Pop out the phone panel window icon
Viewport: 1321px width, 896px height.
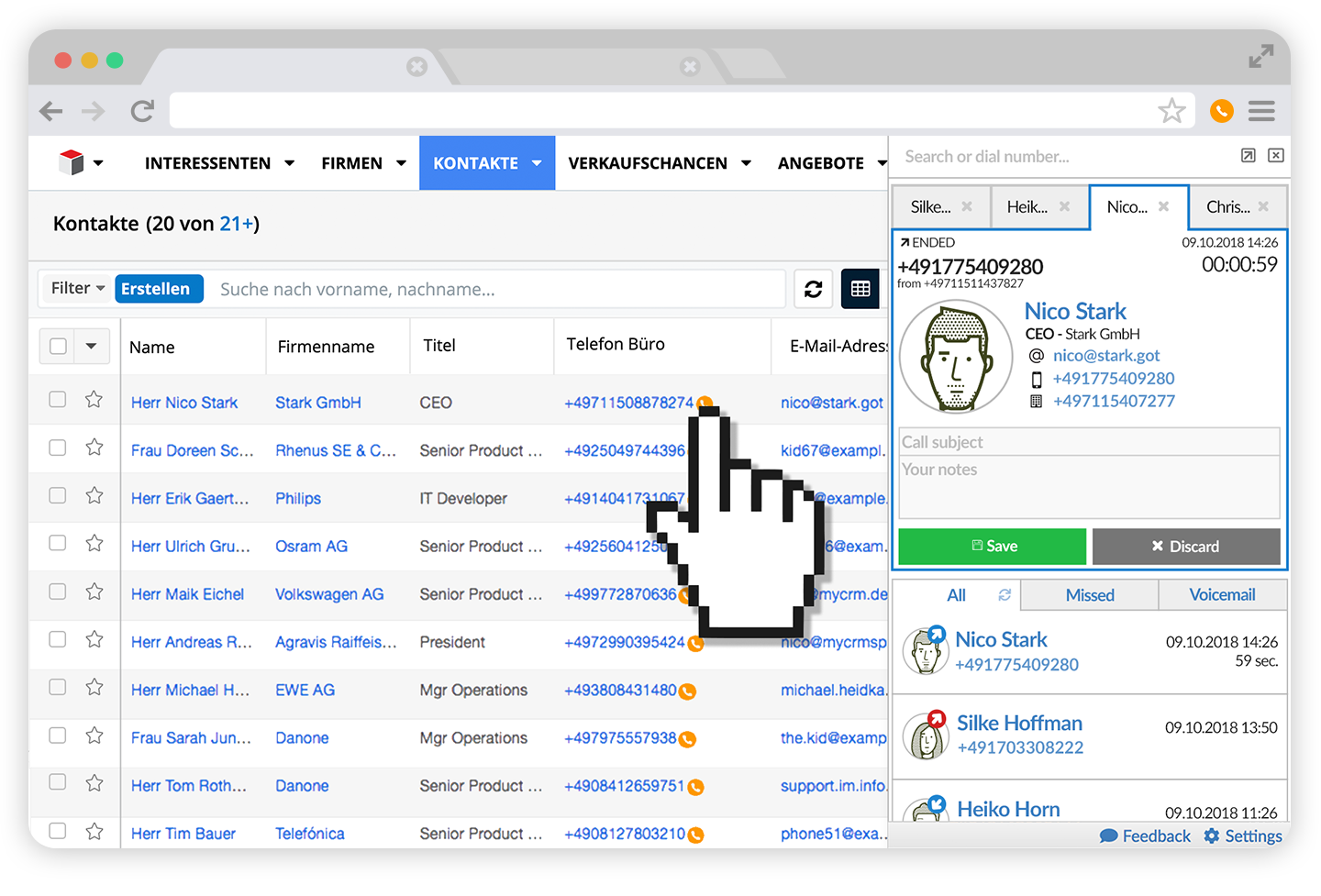(1248, 156)
